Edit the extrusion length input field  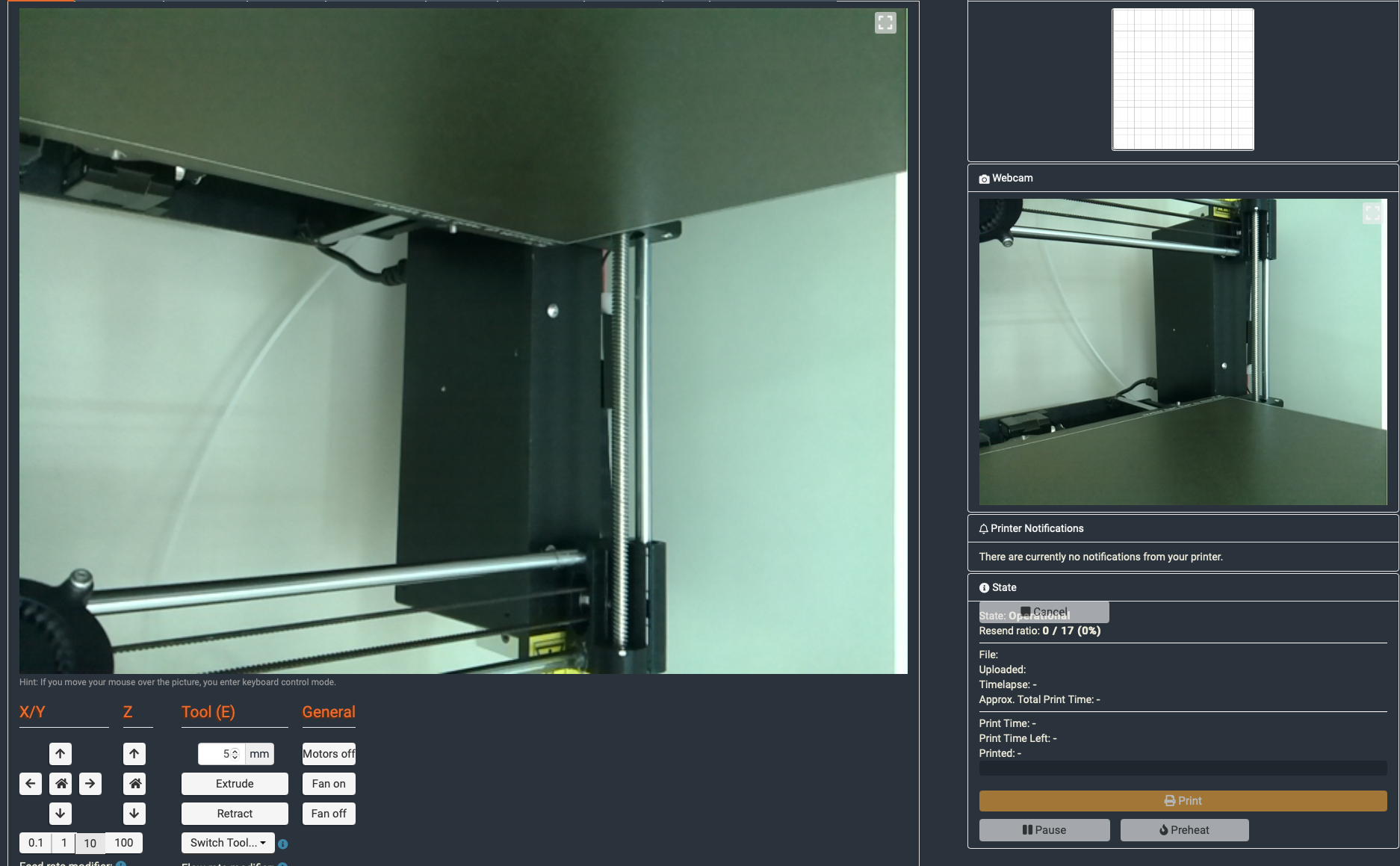pos(217,753)
